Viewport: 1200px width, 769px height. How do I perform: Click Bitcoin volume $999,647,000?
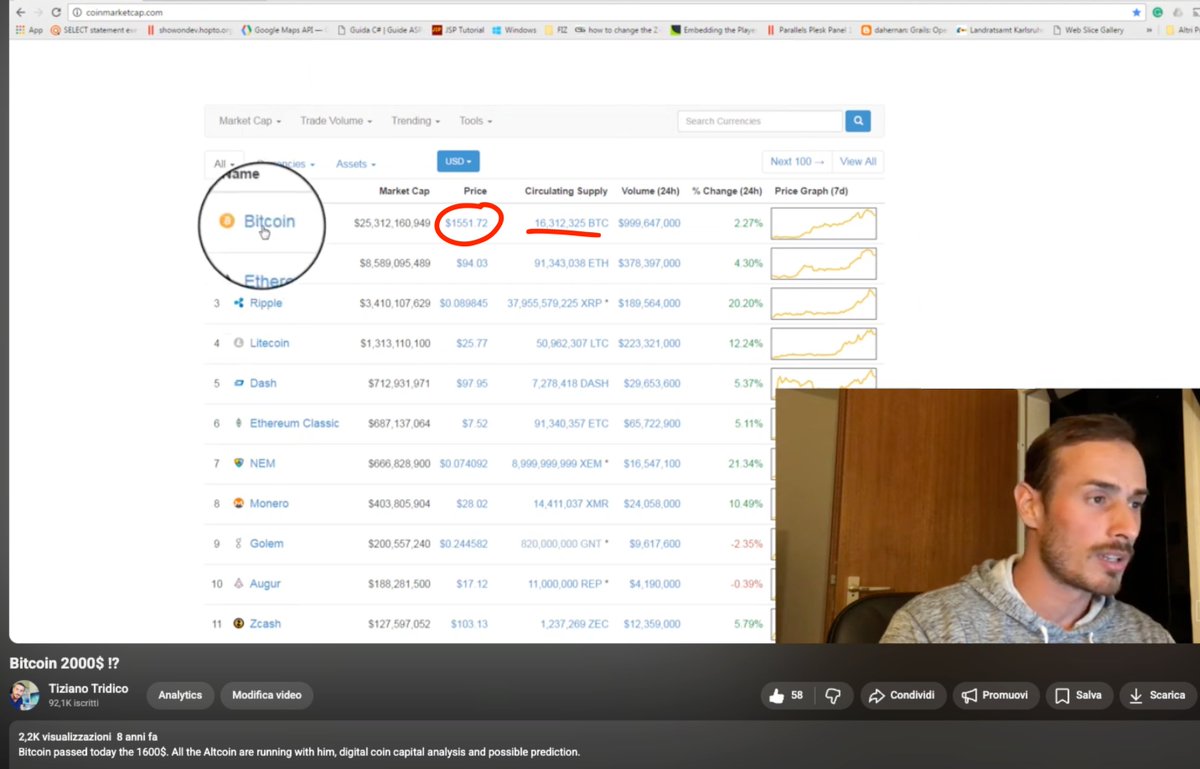click(649, 223)
